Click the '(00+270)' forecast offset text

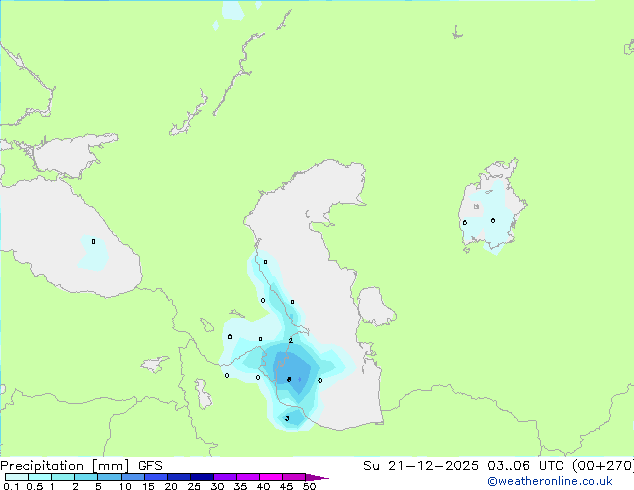(x=603, y=466)
